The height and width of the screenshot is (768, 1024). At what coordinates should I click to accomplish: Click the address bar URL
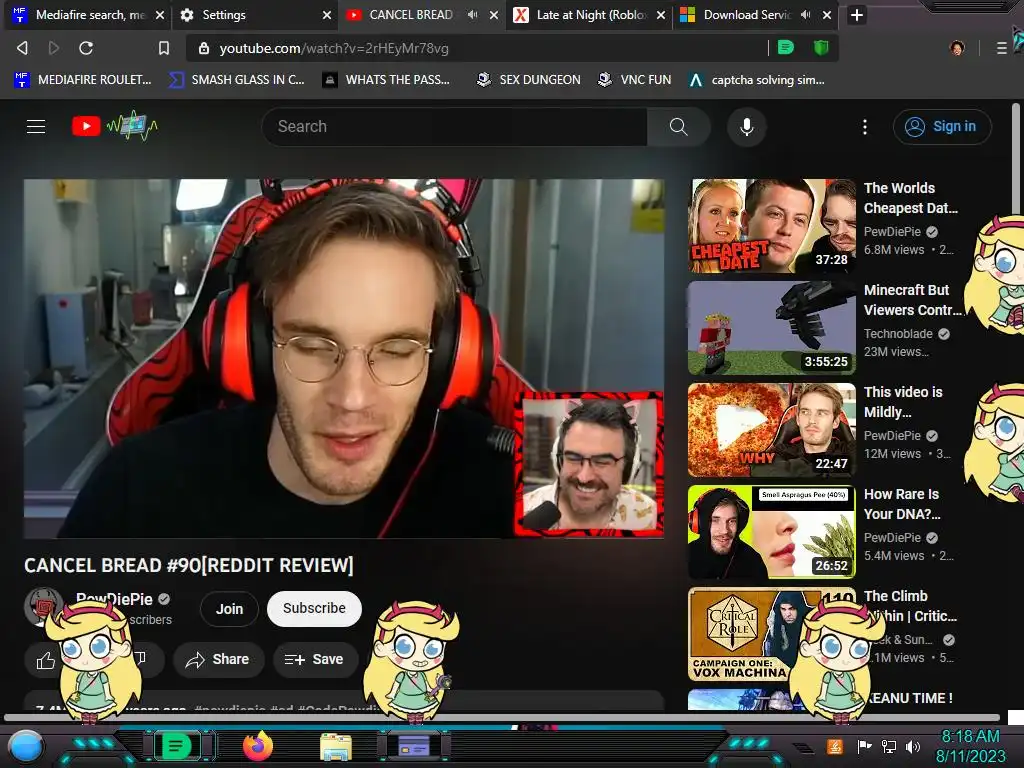point(334,48)
